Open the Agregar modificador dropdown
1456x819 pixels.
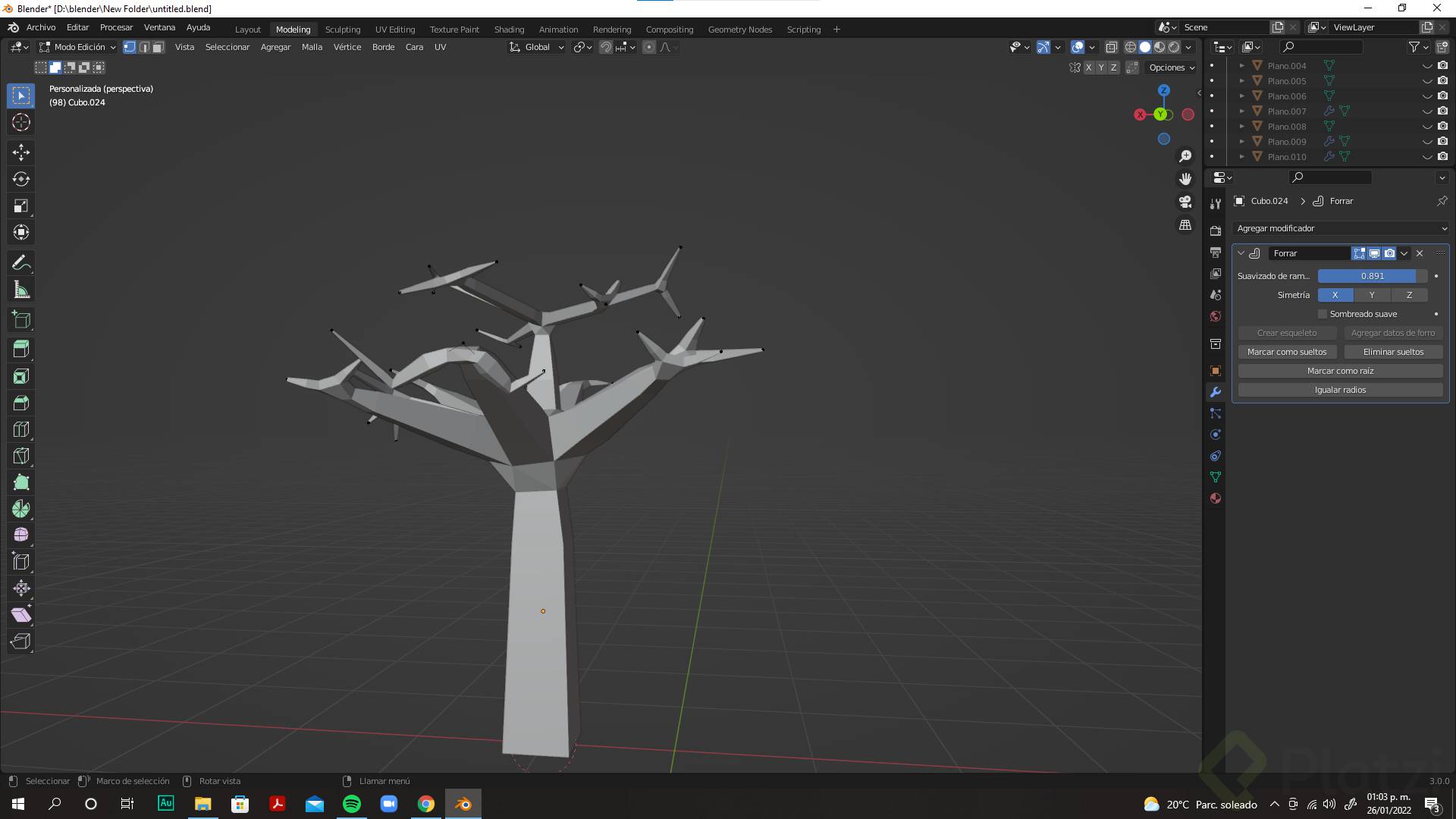coord(1340,228)
